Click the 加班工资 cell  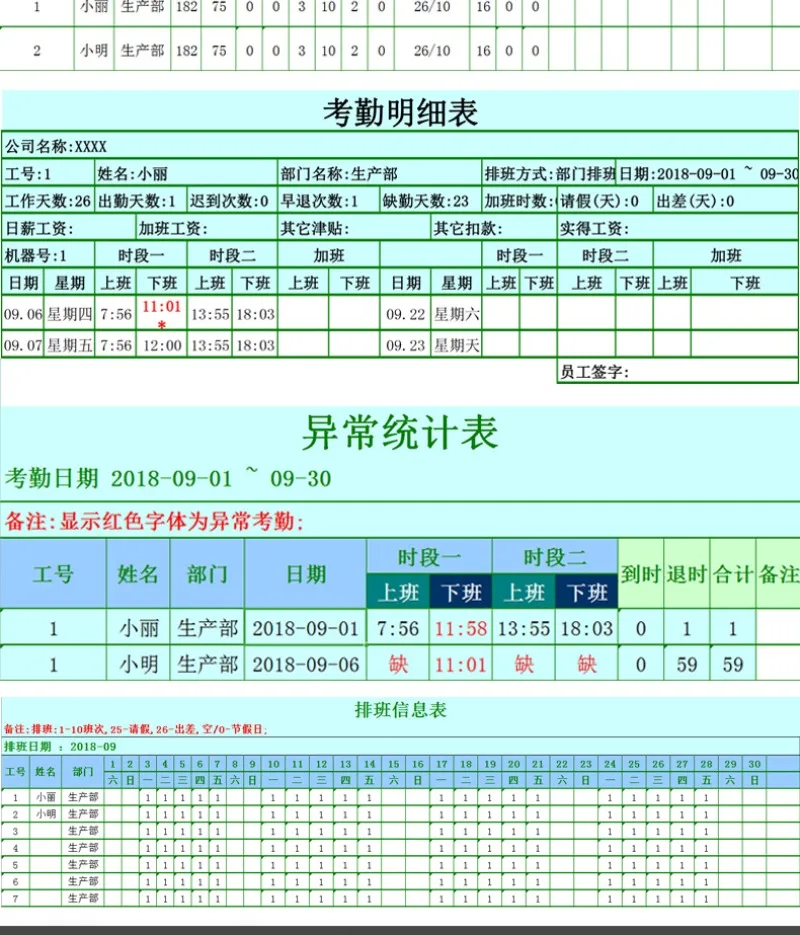tap(206, 228)
